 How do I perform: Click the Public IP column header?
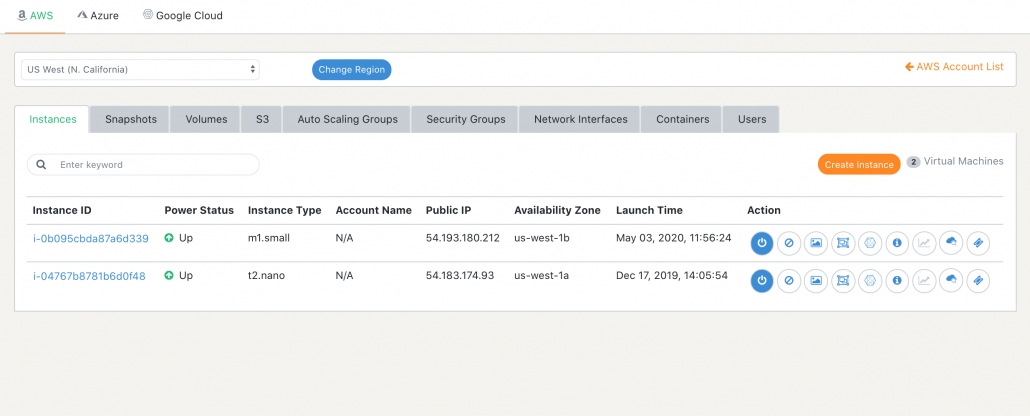[448, 210]
